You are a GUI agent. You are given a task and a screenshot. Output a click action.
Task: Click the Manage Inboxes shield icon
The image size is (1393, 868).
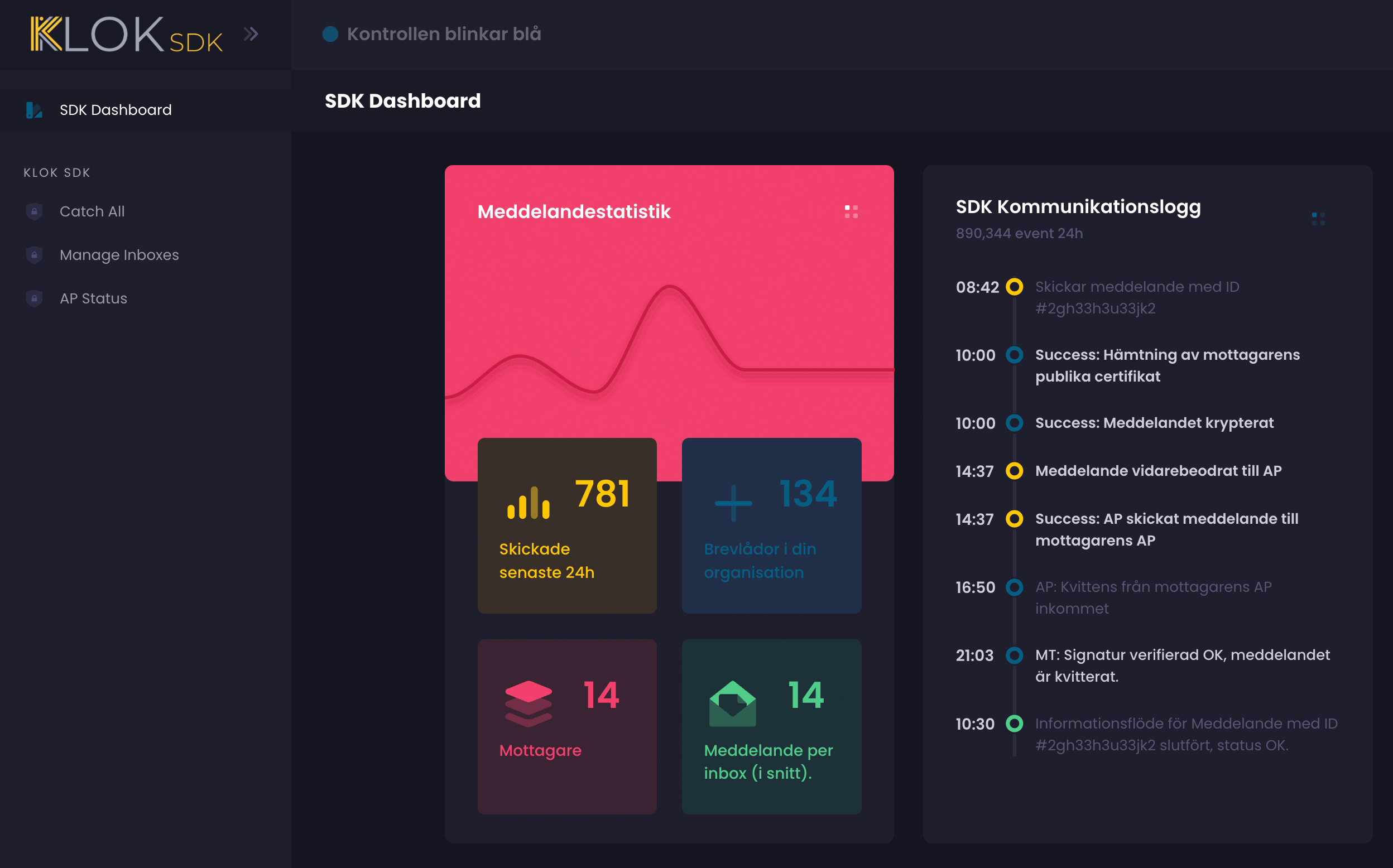pyautogui.click(x=35, y=255)
